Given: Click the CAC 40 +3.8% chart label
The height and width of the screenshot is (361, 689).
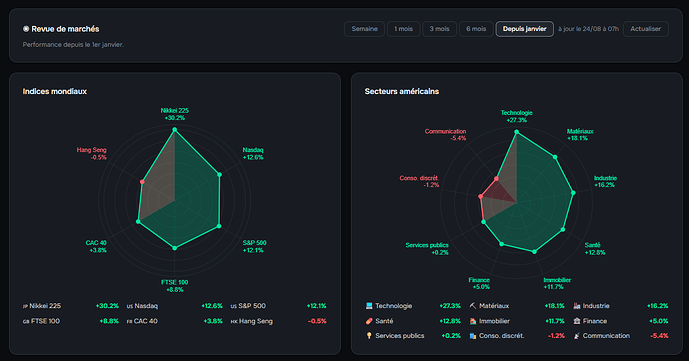Looking at the screenshot, I should point(96,246).
